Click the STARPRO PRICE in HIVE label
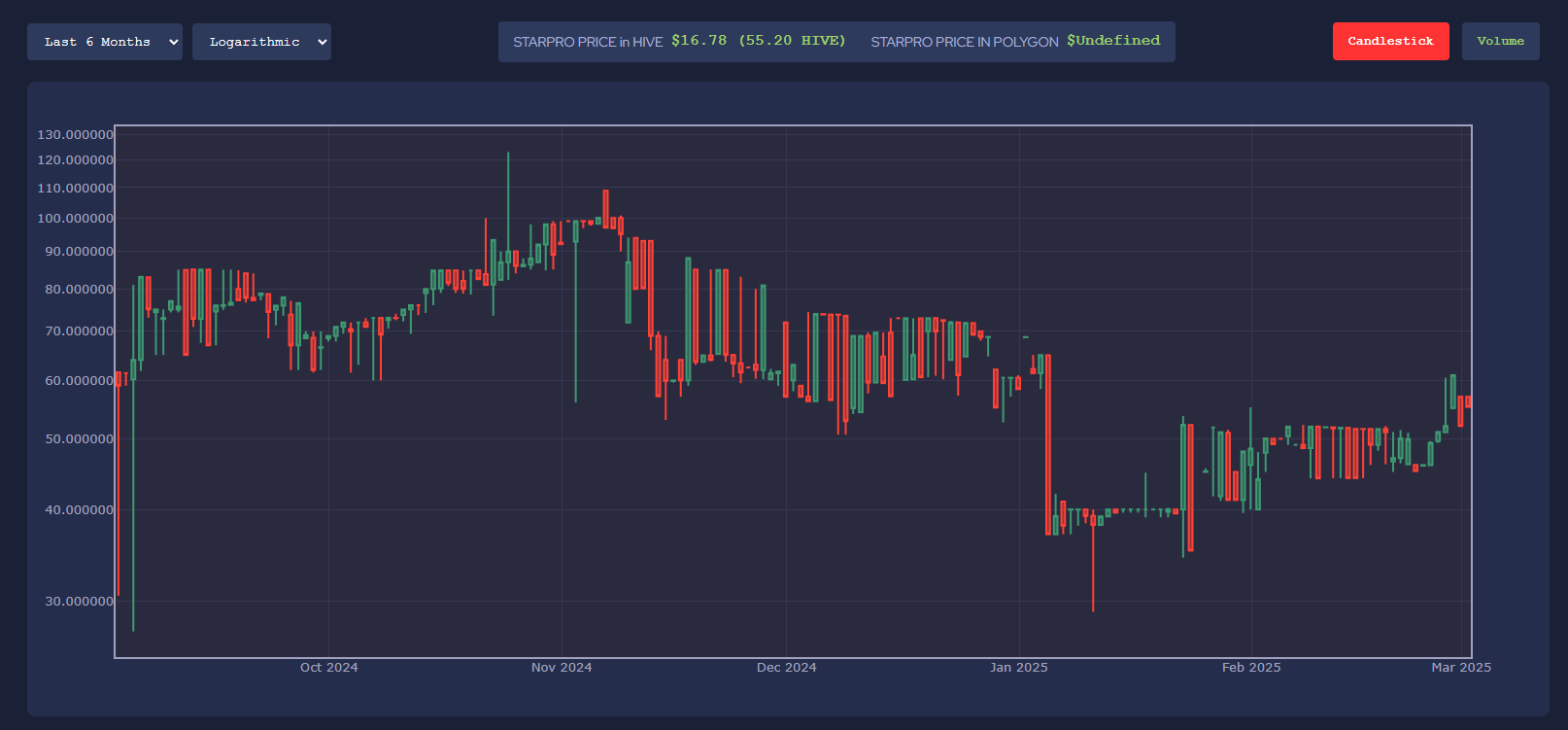This screenshot has width=1568, height=730. click(588, 42)
